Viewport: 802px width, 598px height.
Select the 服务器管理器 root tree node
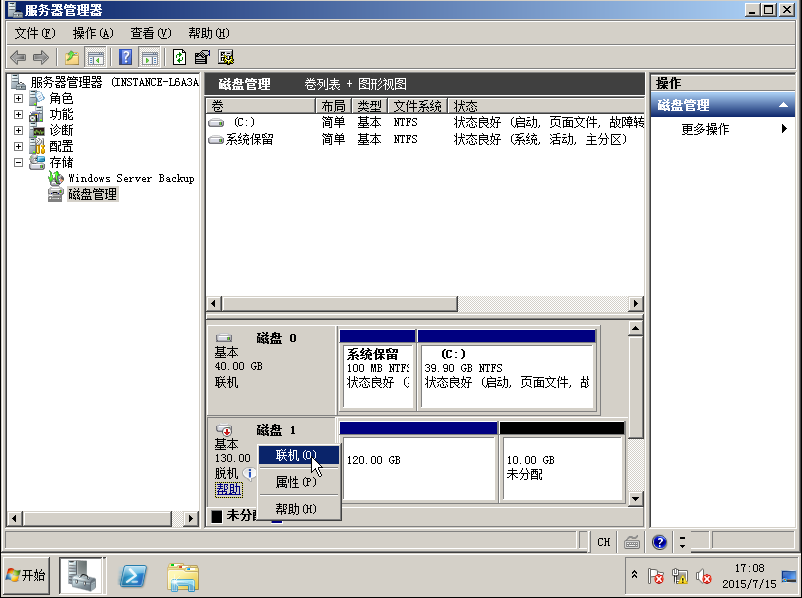click(x=114, y=82)
